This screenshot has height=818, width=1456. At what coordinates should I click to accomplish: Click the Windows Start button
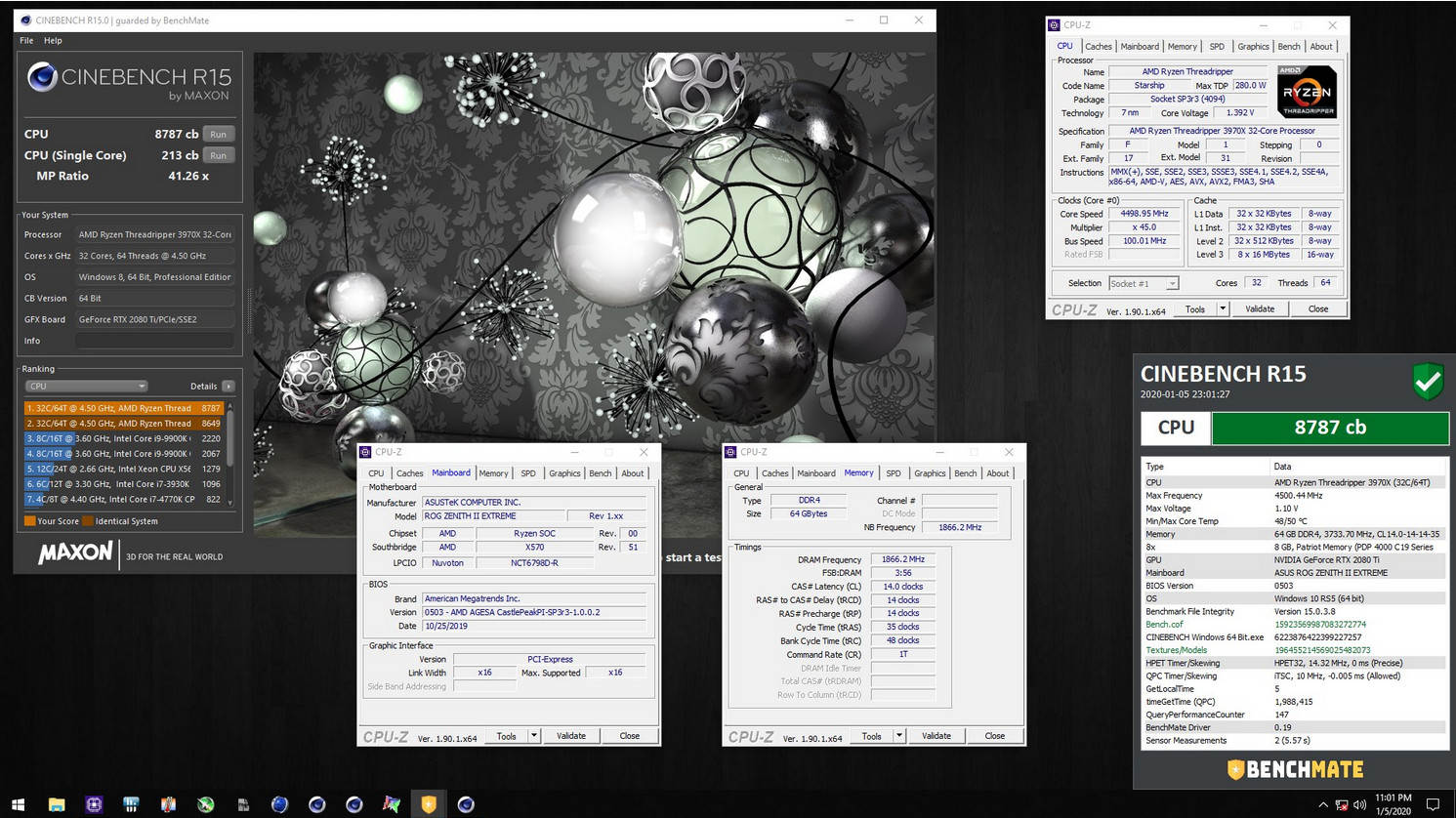18,804
